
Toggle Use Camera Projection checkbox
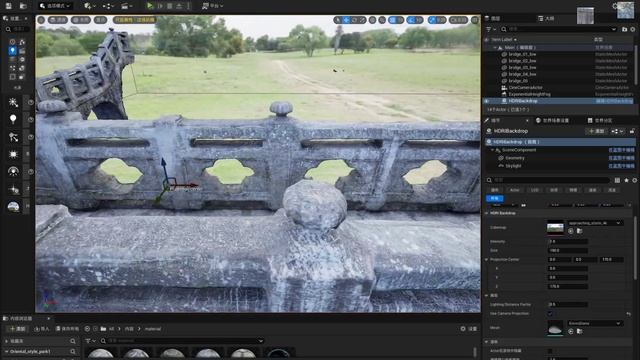(550, 313)
